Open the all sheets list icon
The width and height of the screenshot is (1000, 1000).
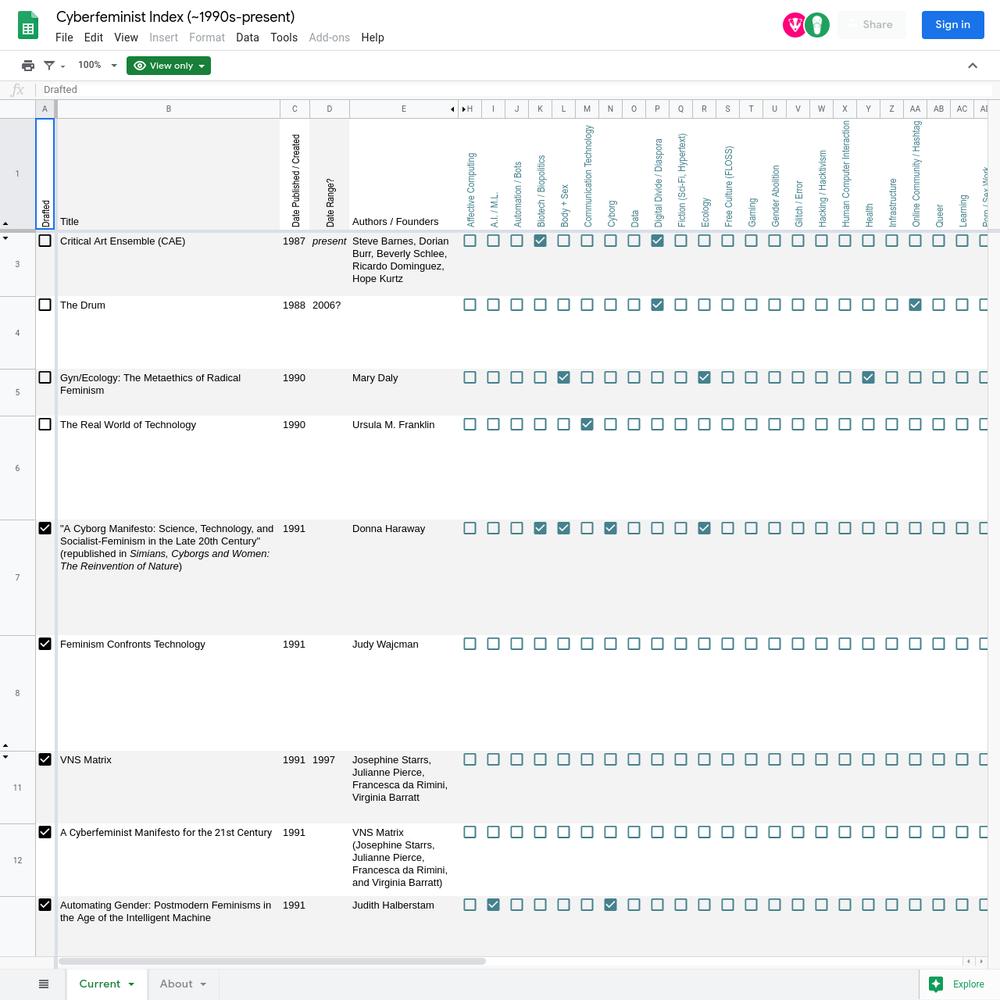coord(43,983)
